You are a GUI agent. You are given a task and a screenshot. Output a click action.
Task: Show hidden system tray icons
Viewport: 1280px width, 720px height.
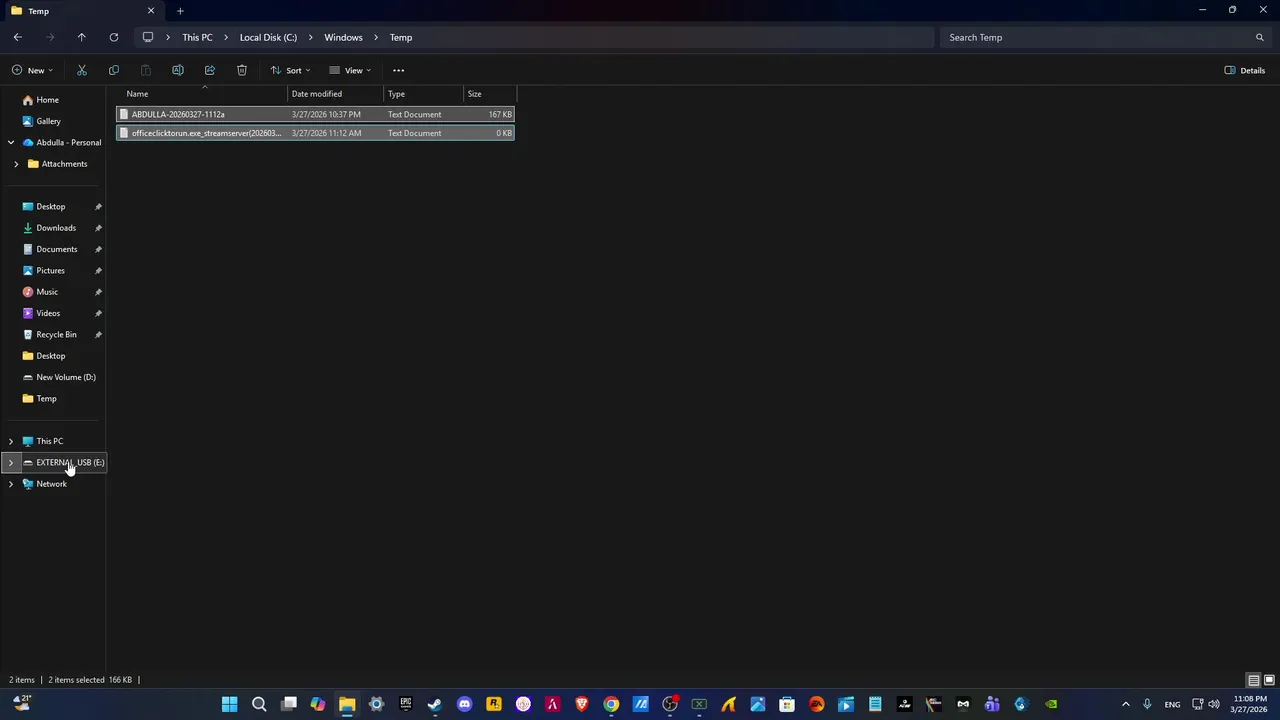click(x=1125, y=704)
